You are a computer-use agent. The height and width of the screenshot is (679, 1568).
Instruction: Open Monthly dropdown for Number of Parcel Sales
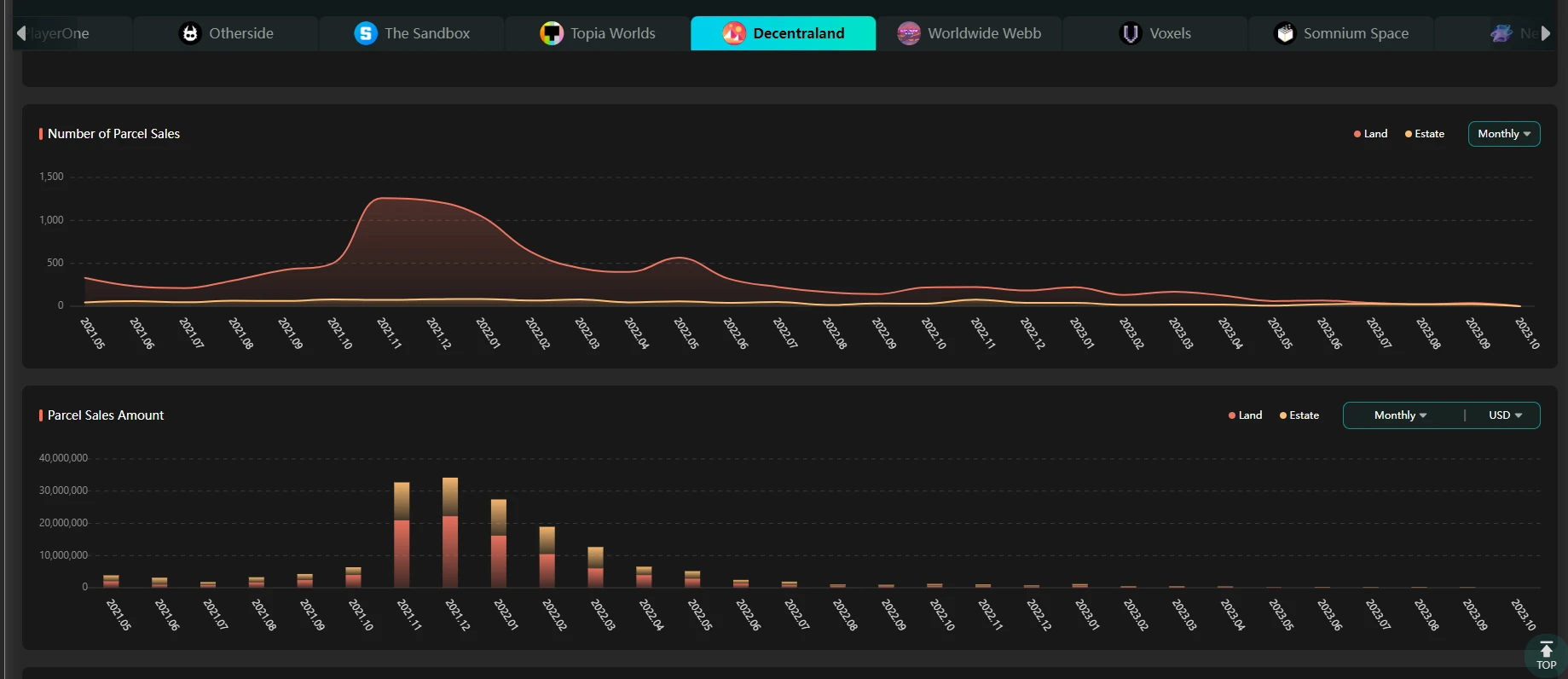[x=1503, y=134]
